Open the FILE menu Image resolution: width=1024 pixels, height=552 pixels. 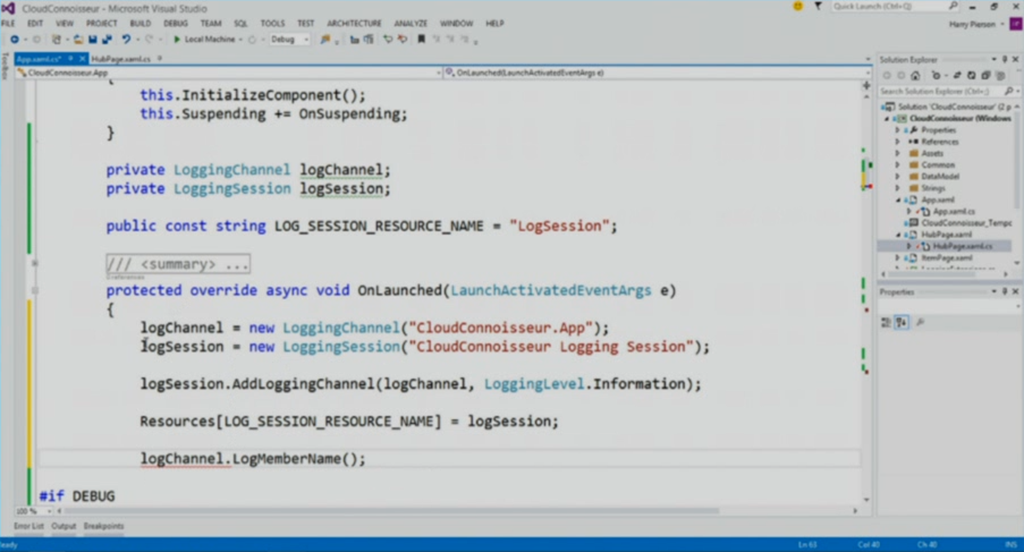coord(8,24)
